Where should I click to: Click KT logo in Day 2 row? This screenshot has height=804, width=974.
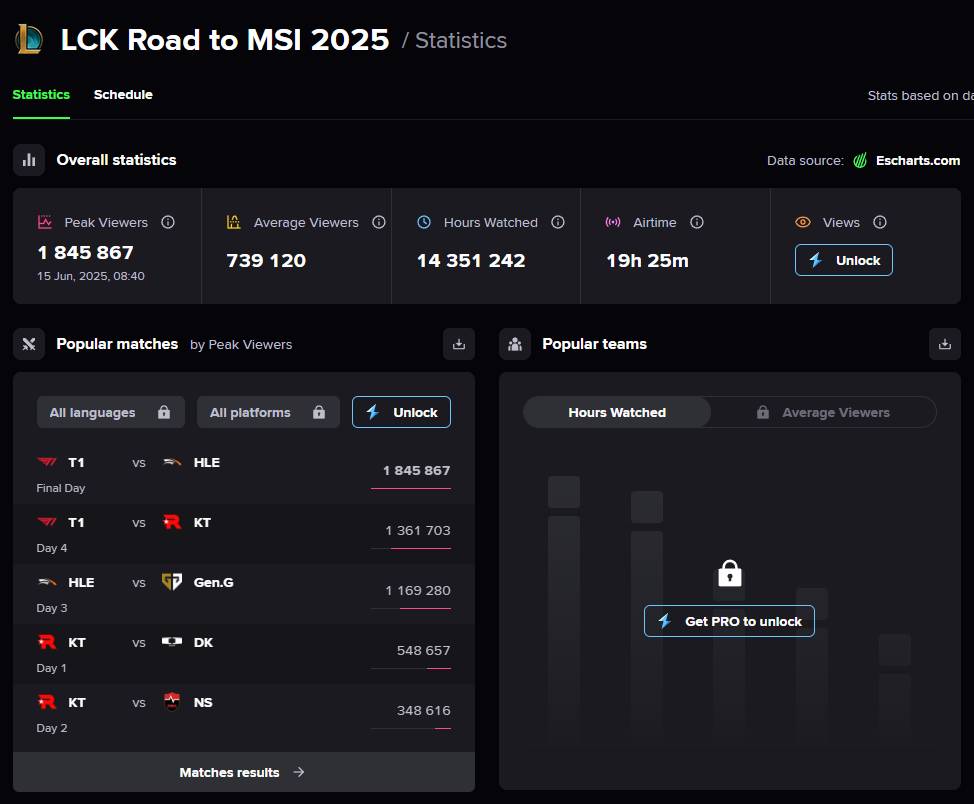pyautogui.click(x=47, y=702)
